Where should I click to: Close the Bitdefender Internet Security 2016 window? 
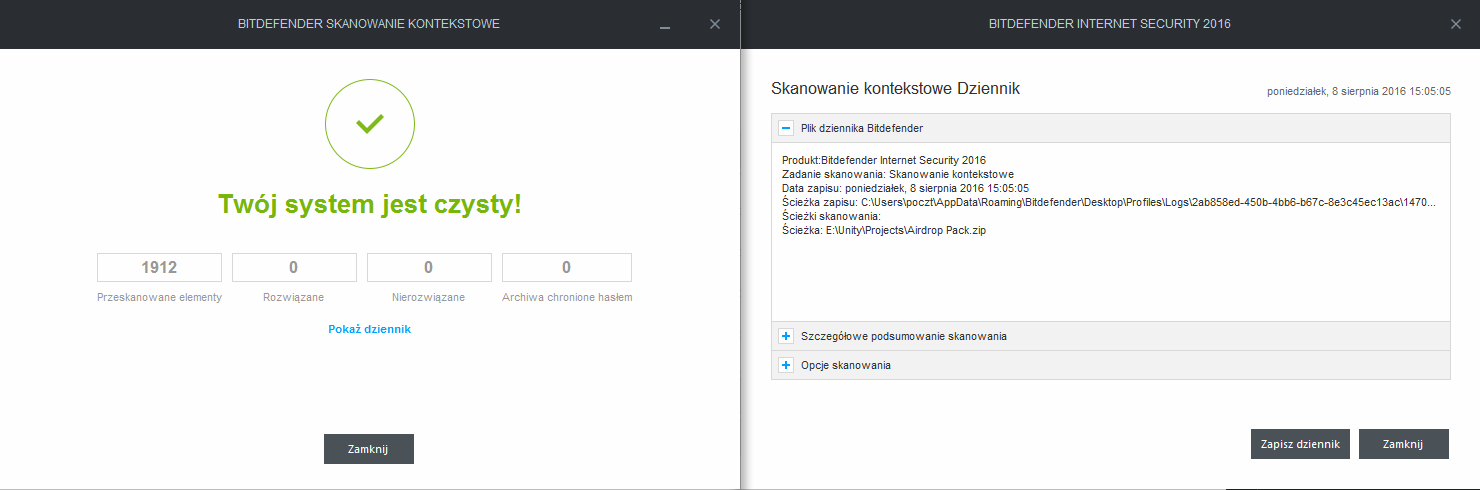coord(1455,24)
